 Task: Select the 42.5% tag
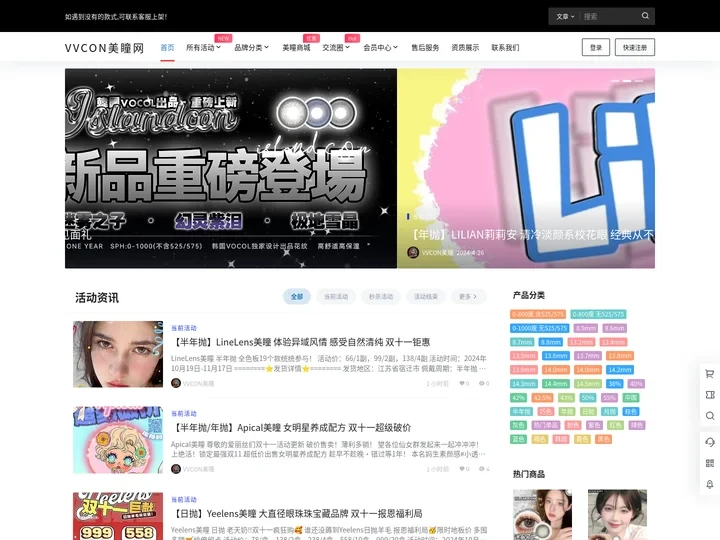point(542,398)
